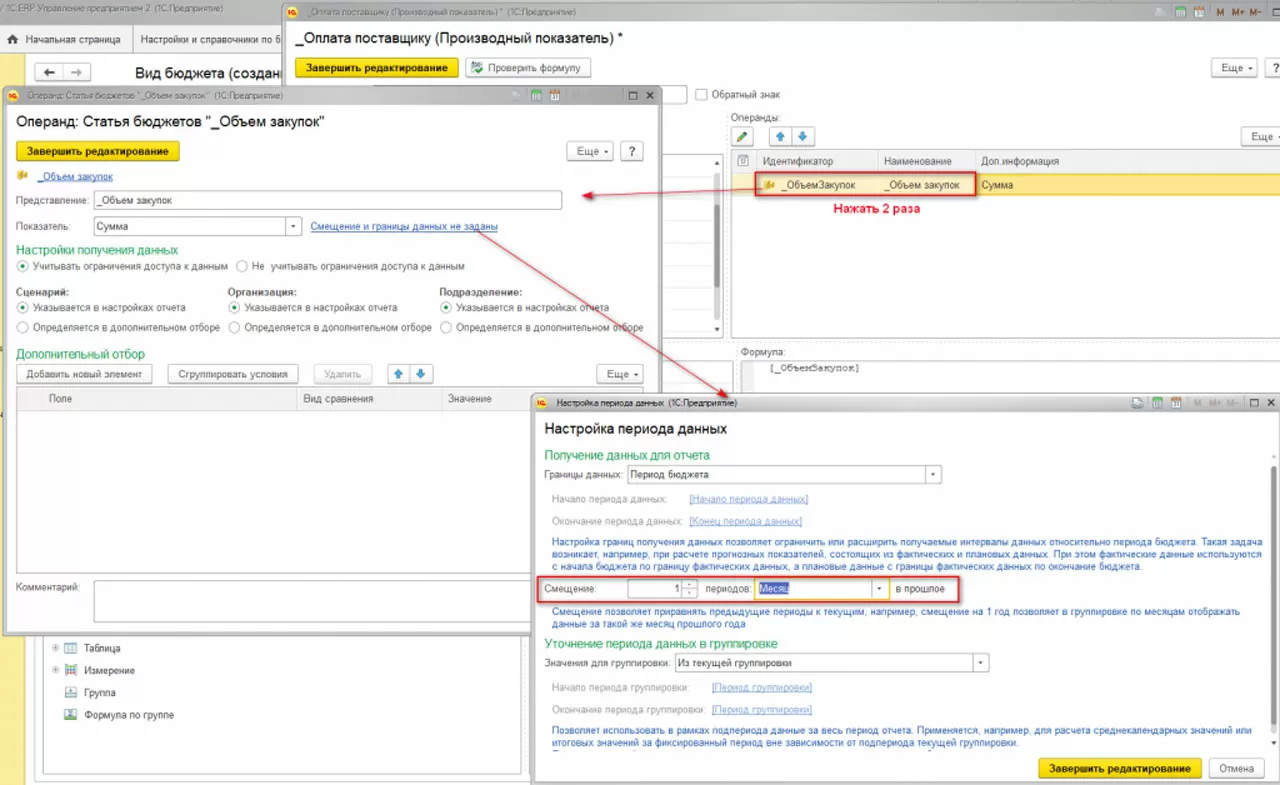
Task: Increase the Смещение value with stepper
Action: [690, 585]
